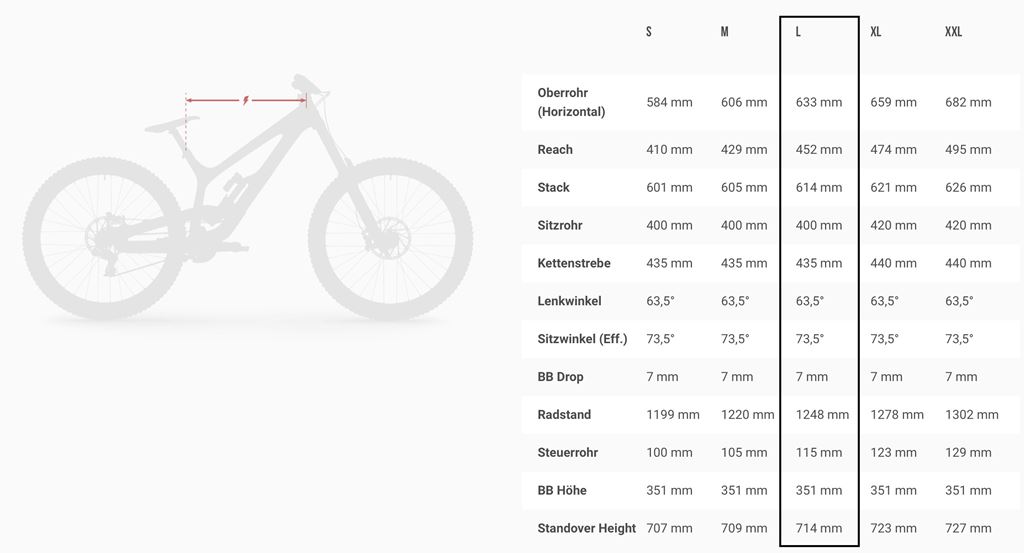Highlight the Oberrohr (Horizontal) row label

coord(571,102)
